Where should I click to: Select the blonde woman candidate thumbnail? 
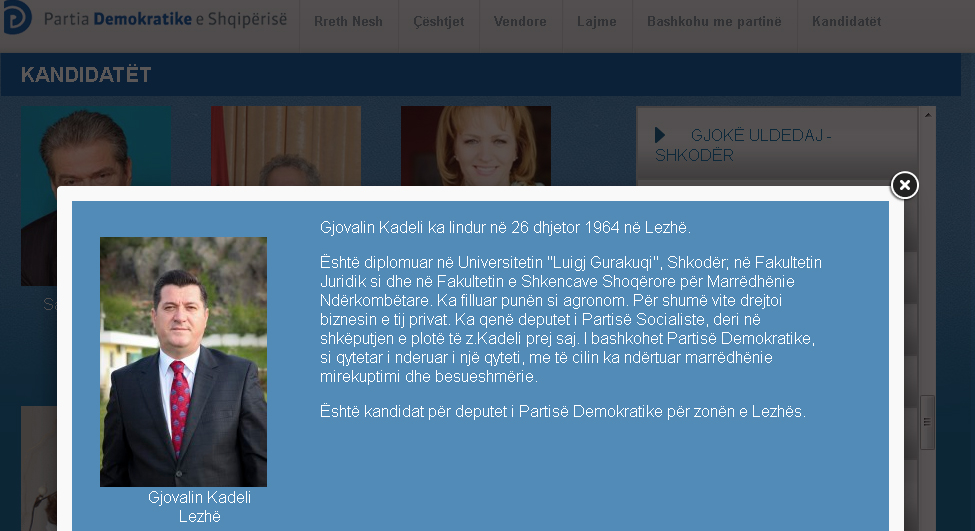(475, 145)
